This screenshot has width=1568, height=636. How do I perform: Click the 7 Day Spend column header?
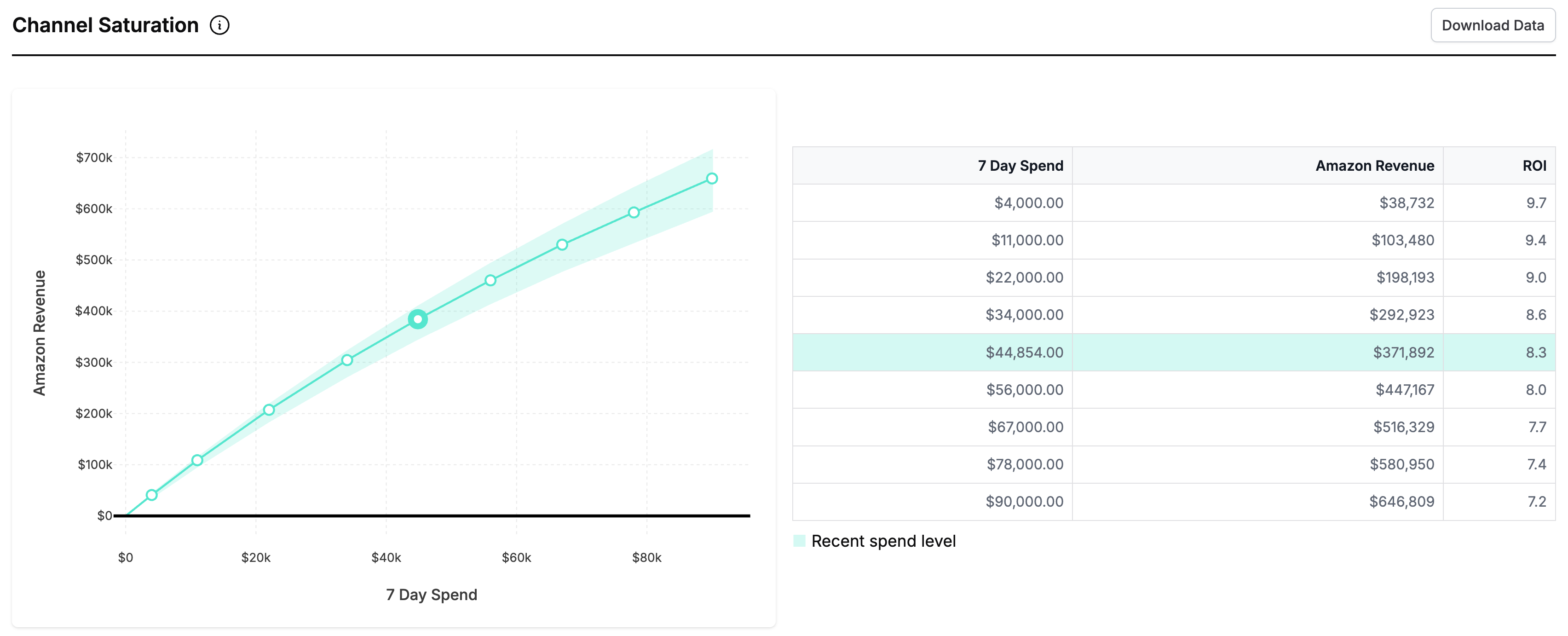1020,166
